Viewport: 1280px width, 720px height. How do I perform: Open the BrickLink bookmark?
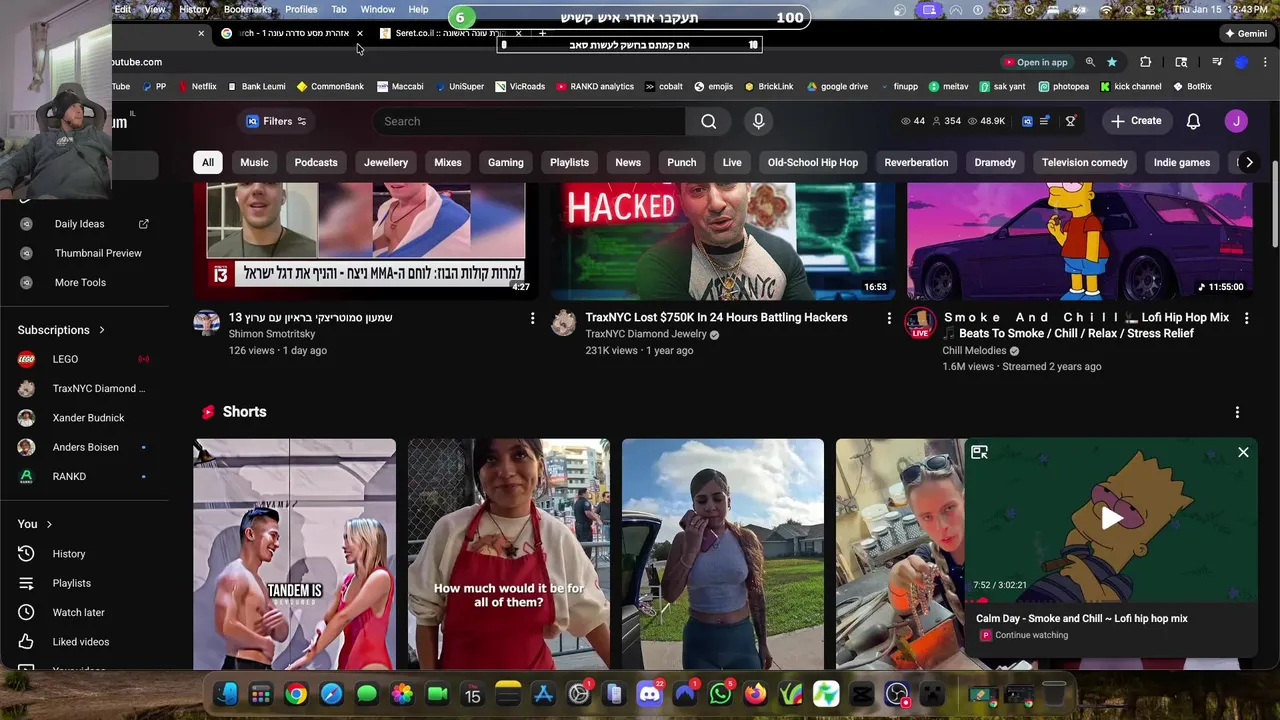tap(769, 87)
